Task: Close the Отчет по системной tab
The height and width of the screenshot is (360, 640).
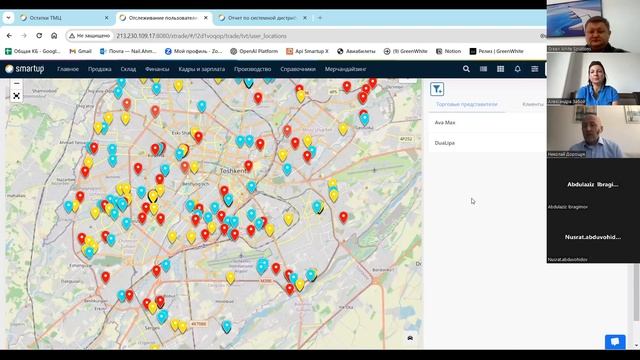Action: pyautogui.click(x=305, y=18)
